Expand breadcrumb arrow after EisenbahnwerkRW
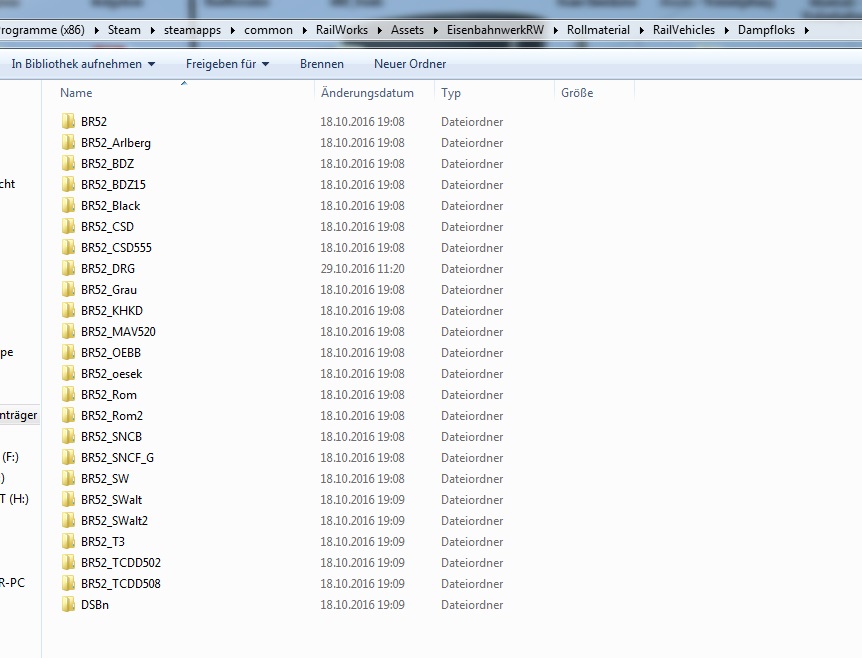 click(x=555, y=30)
